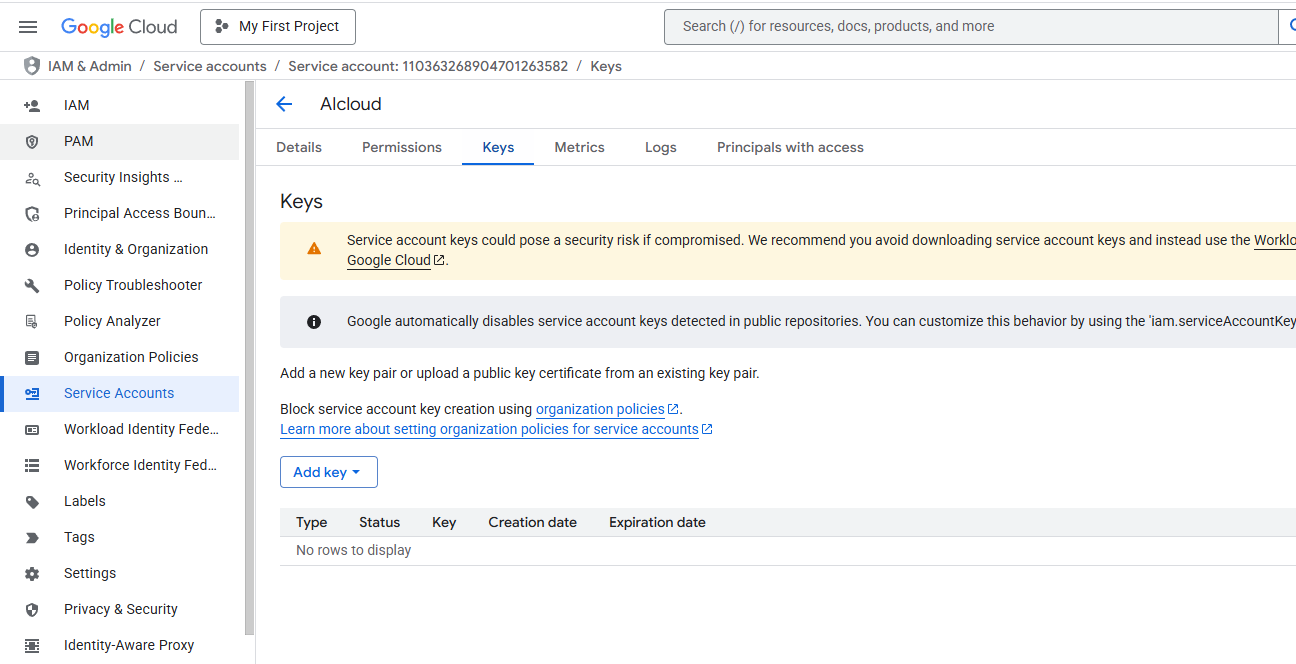The image size is (1296, 664).
Task: Click the Settings gear icon in sidebar
Action: (32, 573)
